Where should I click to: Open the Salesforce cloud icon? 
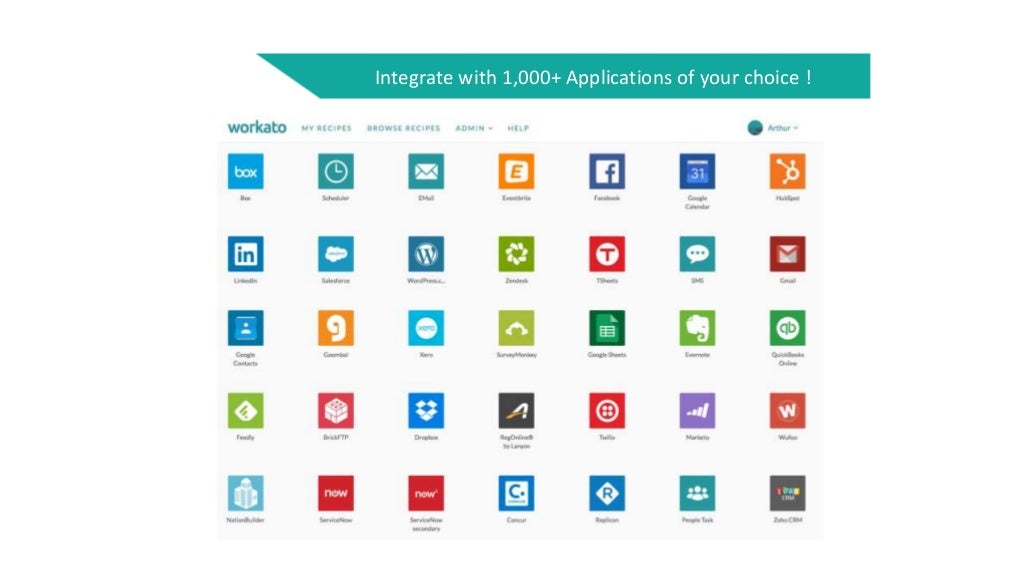click(336, 253)
